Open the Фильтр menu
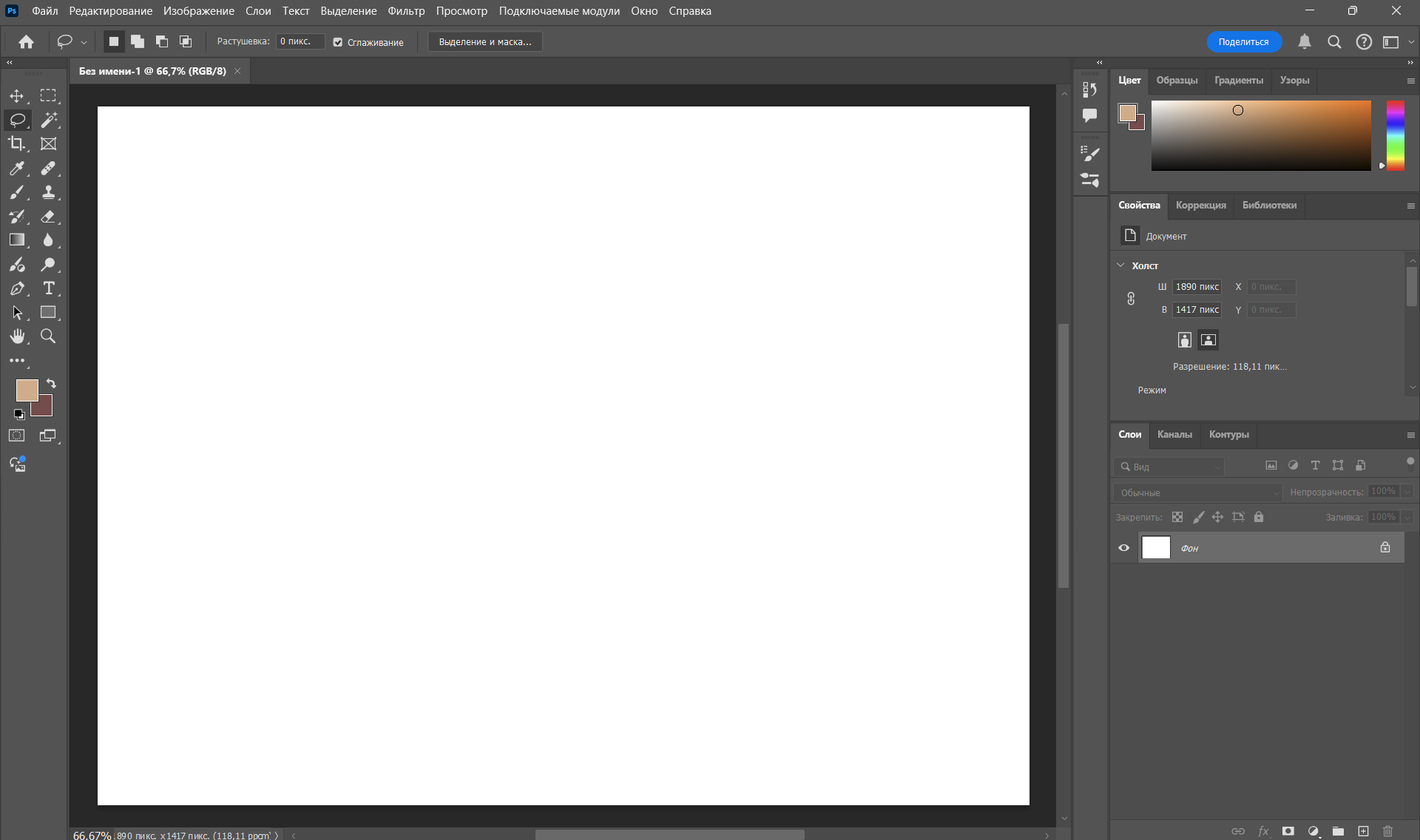1420x840 pixels. 406,11
